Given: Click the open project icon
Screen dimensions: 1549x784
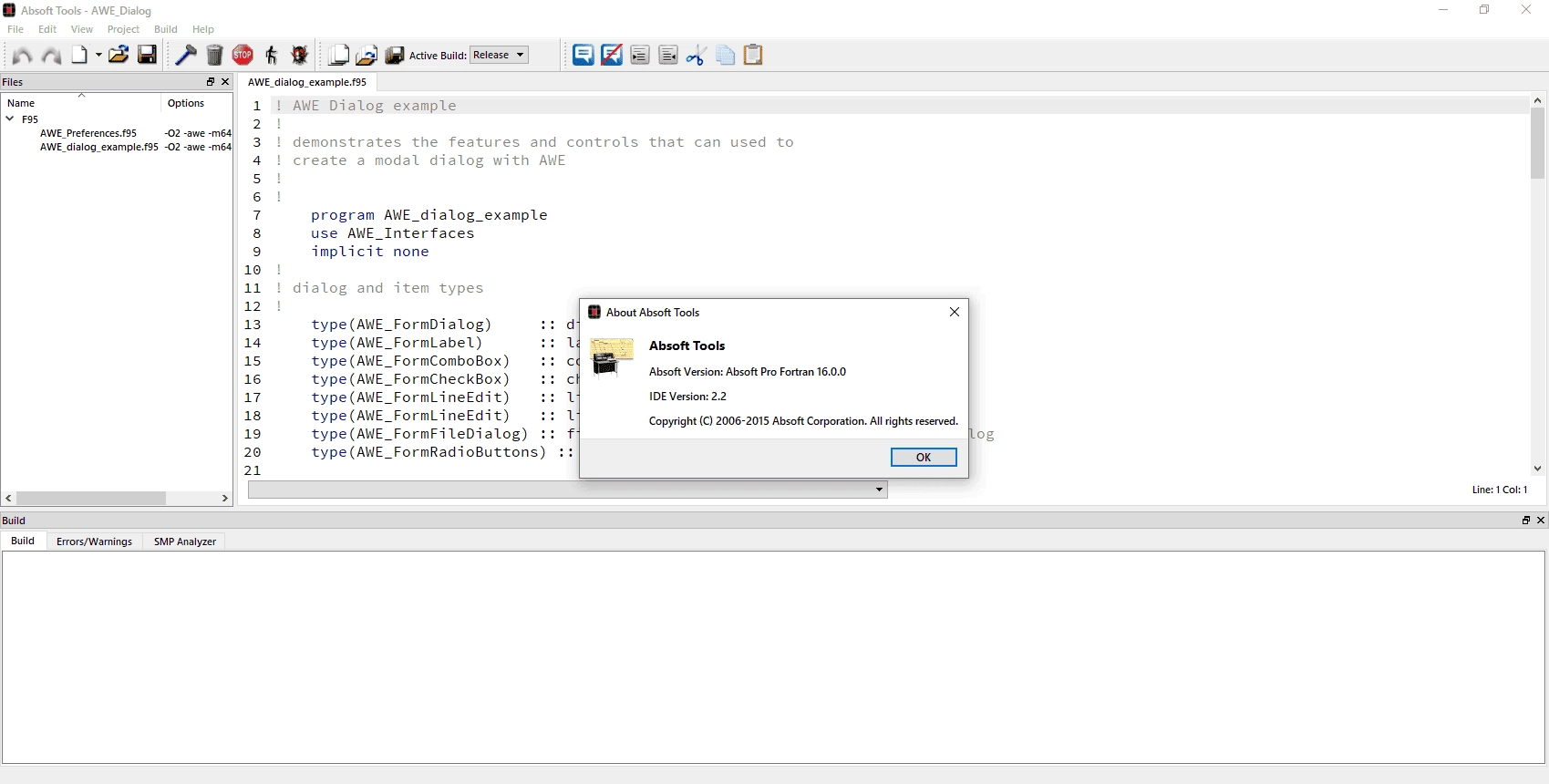Looking at the screenshot, I should tap(367, 56).
